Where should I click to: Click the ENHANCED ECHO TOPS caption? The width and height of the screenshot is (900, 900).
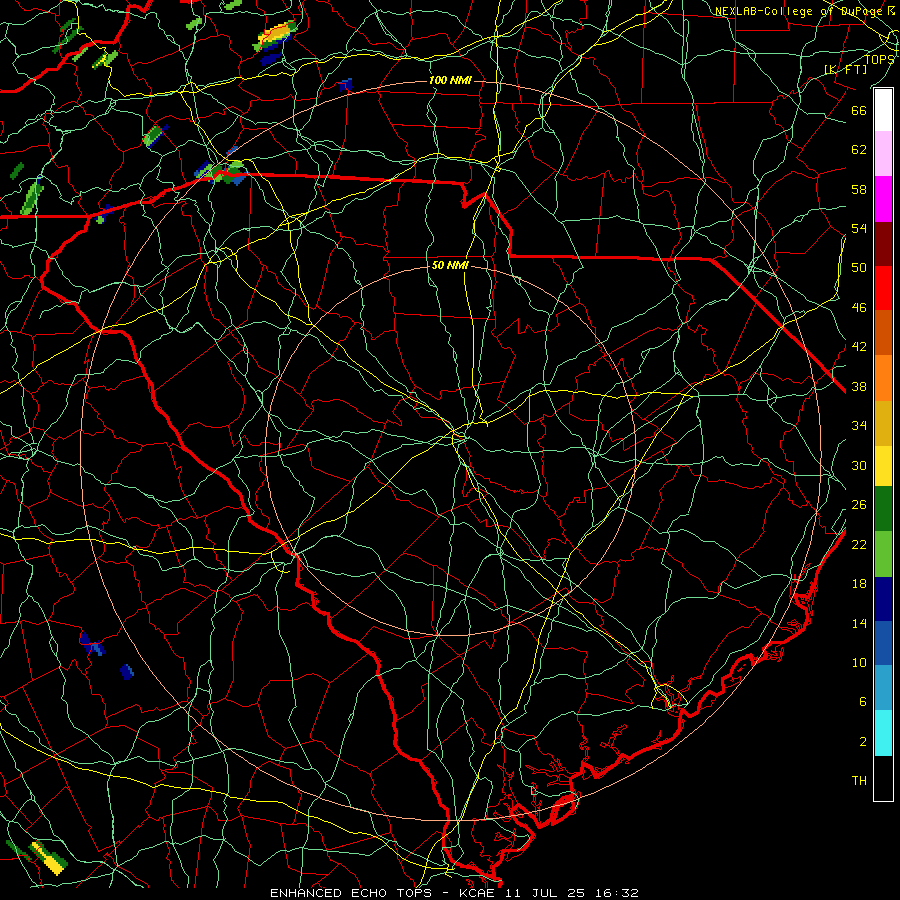(x=350, y=893)
